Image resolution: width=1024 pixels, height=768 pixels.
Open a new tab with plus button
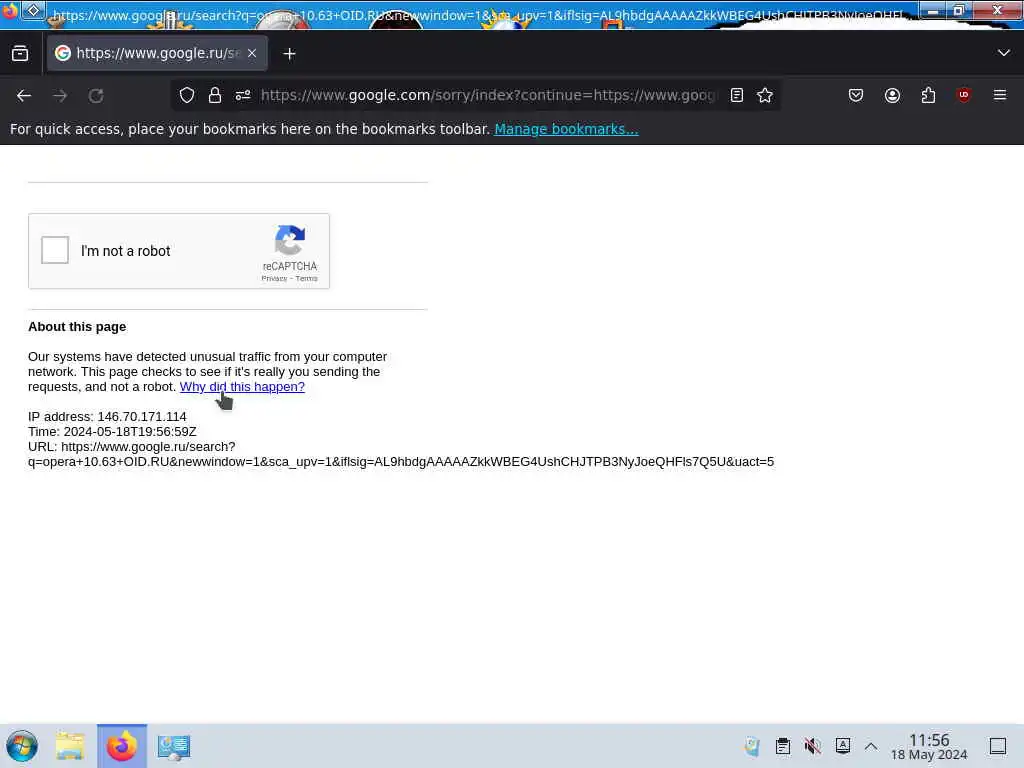(x=289, y=54)
